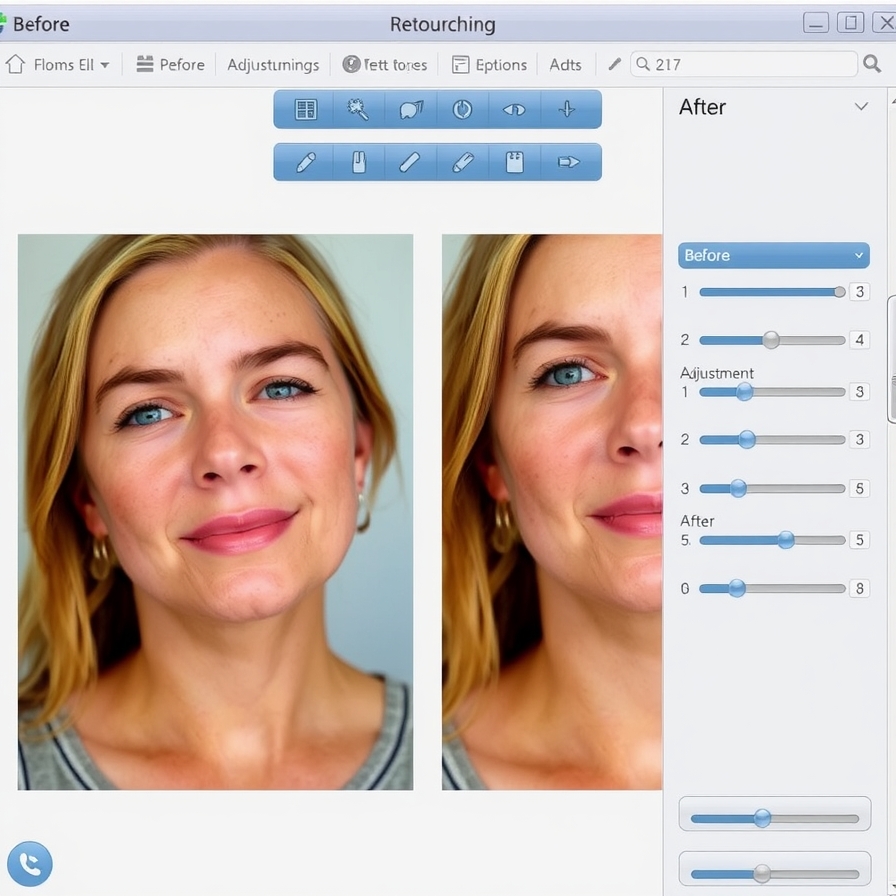Collapse the After panel chevron
Viewport: 896px width, 896px height.
pos(861,106)
